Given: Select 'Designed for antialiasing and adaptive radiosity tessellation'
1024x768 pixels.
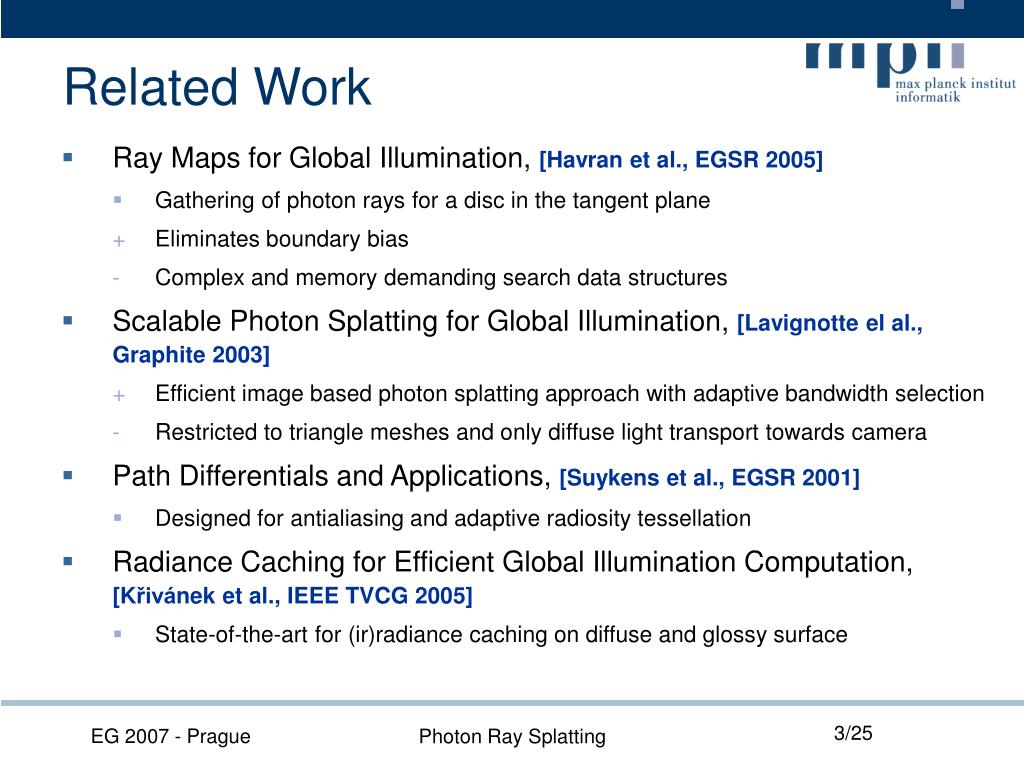Looking at the screenshot, I should pos(453,519).
